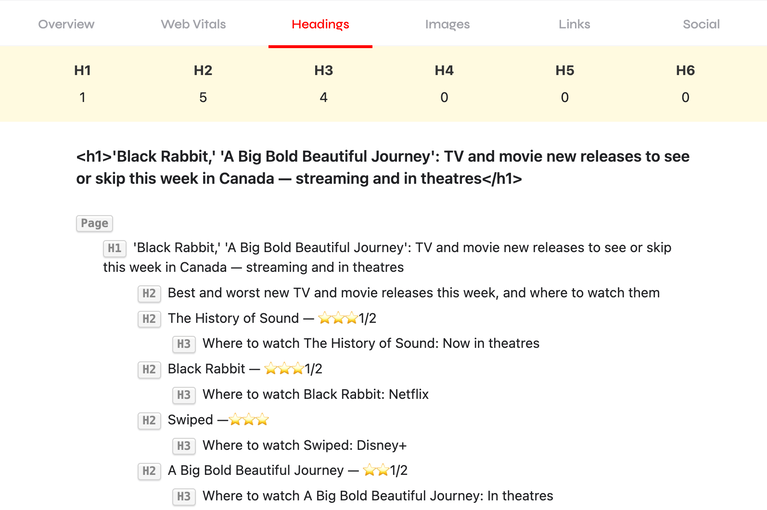Open the Images tab

click(x=447, y=24)
